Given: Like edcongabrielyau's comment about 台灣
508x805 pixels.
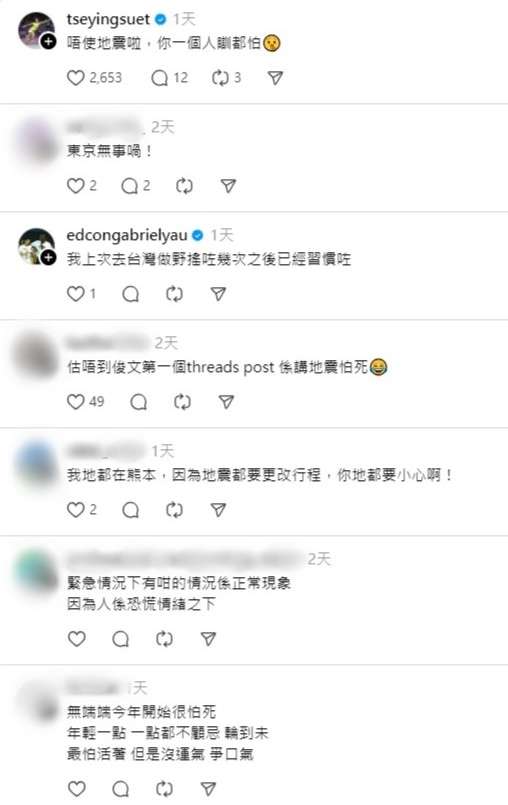Looking at the screenshot, I should [x=76, y=294].
